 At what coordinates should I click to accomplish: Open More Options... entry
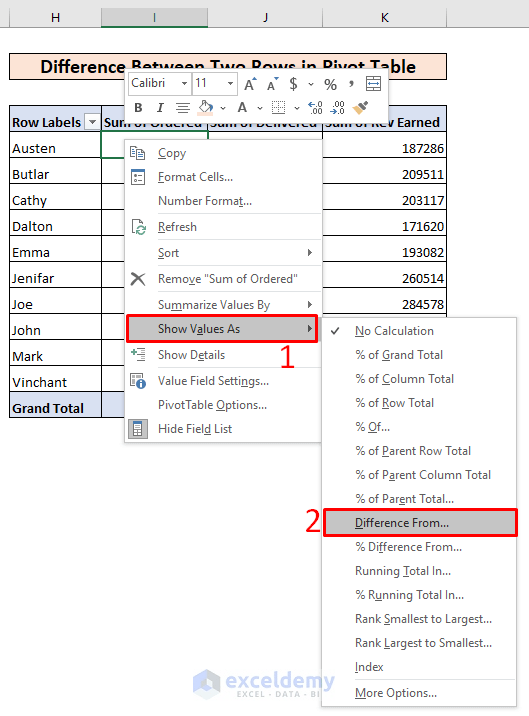pyautogui.click(x=419, y=693)
